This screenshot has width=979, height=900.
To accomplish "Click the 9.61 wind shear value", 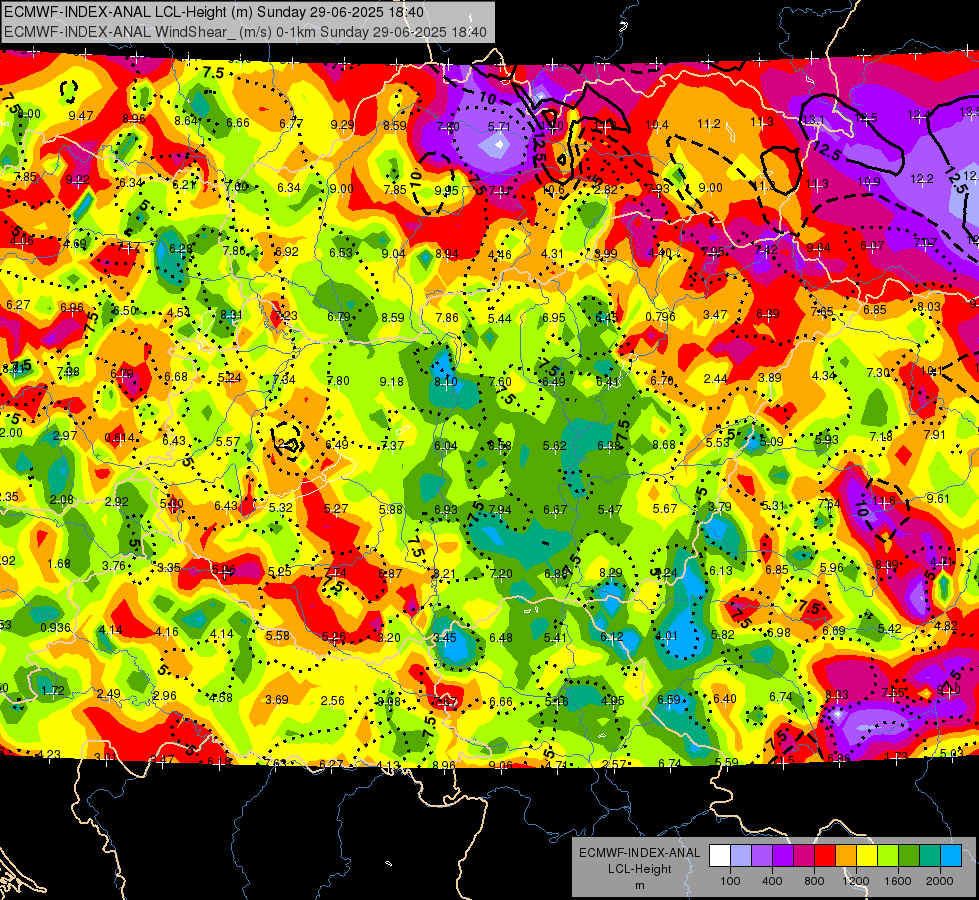I will pos(938,499).
